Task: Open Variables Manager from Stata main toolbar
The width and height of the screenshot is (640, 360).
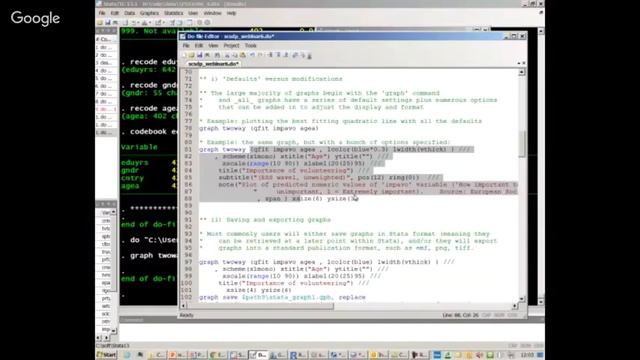Action: pyautogui.click(x=189, y=22)
